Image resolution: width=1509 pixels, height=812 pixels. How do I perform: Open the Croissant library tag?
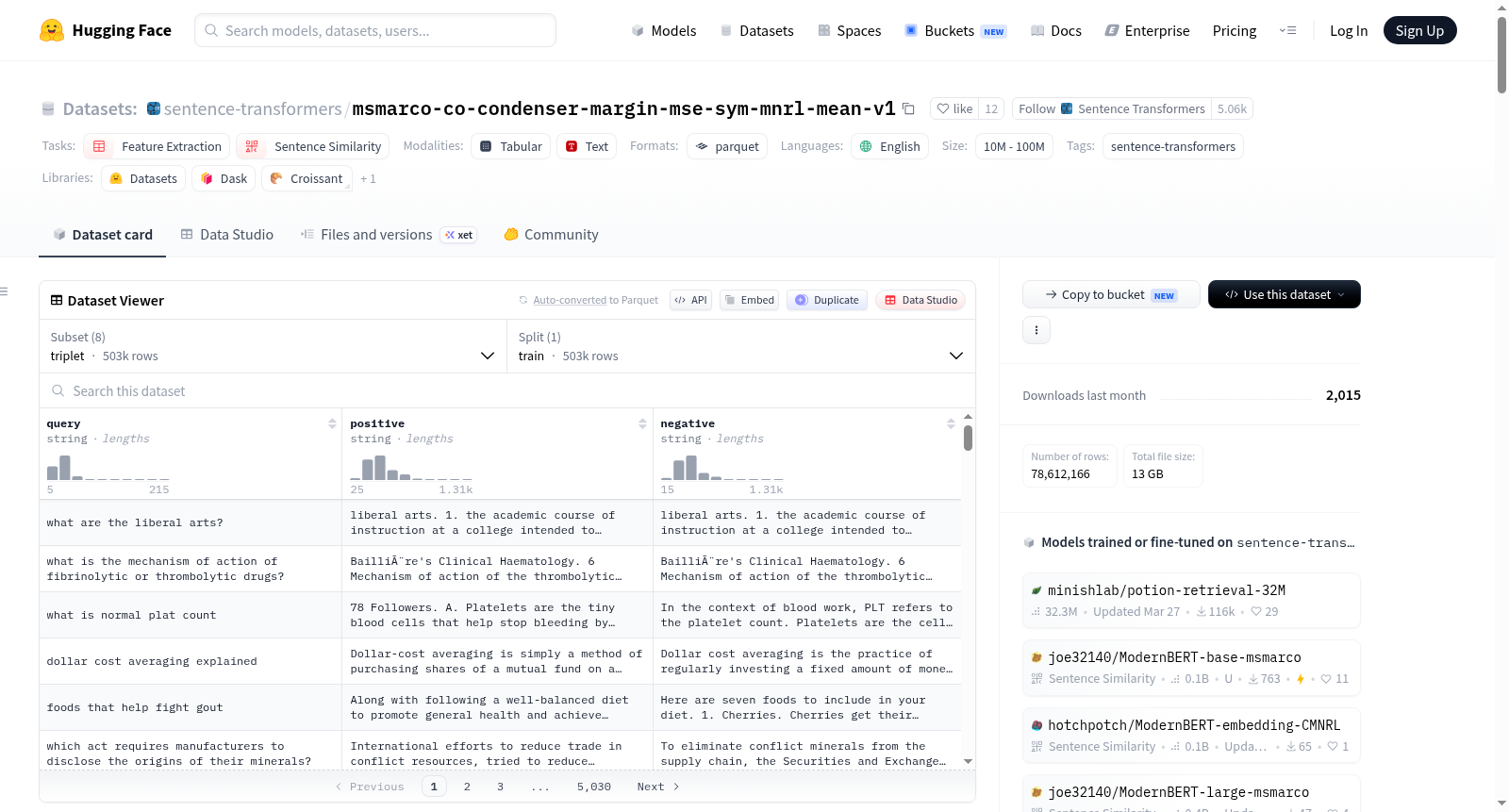click(307, 178)
